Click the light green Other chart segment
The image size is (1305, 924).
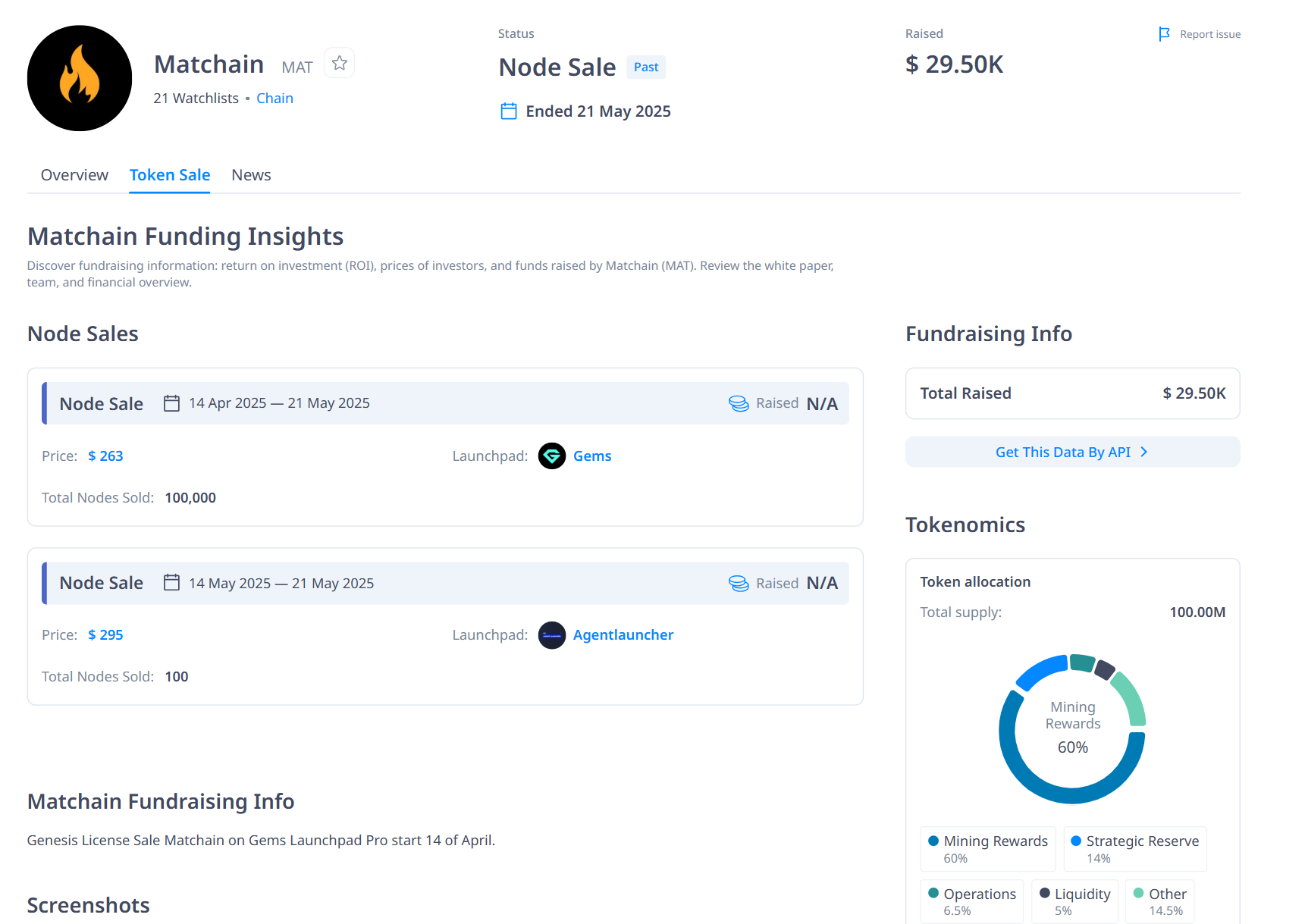click(x=1131, y=697)
